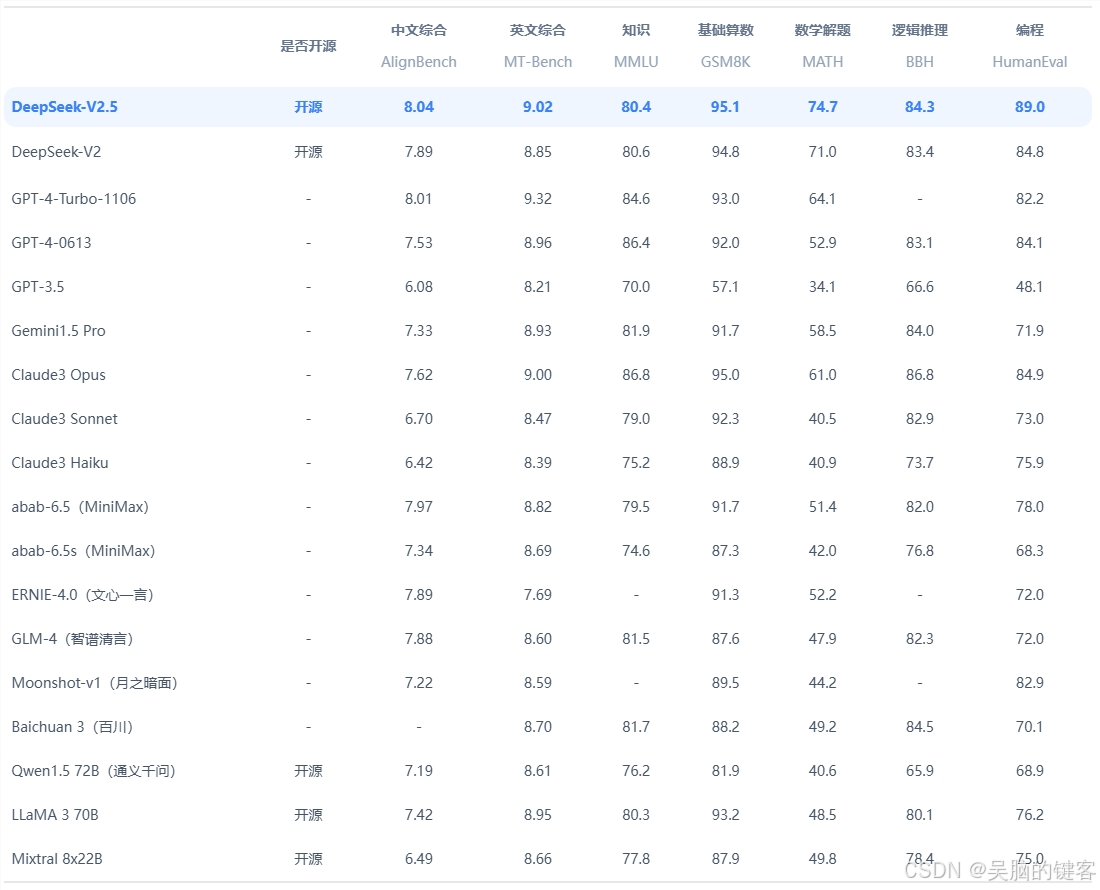Select the Gemini1.5 Pro row label
This screenshot has width=1100, height=890.
pyautogui.click(x=58, y=331)
